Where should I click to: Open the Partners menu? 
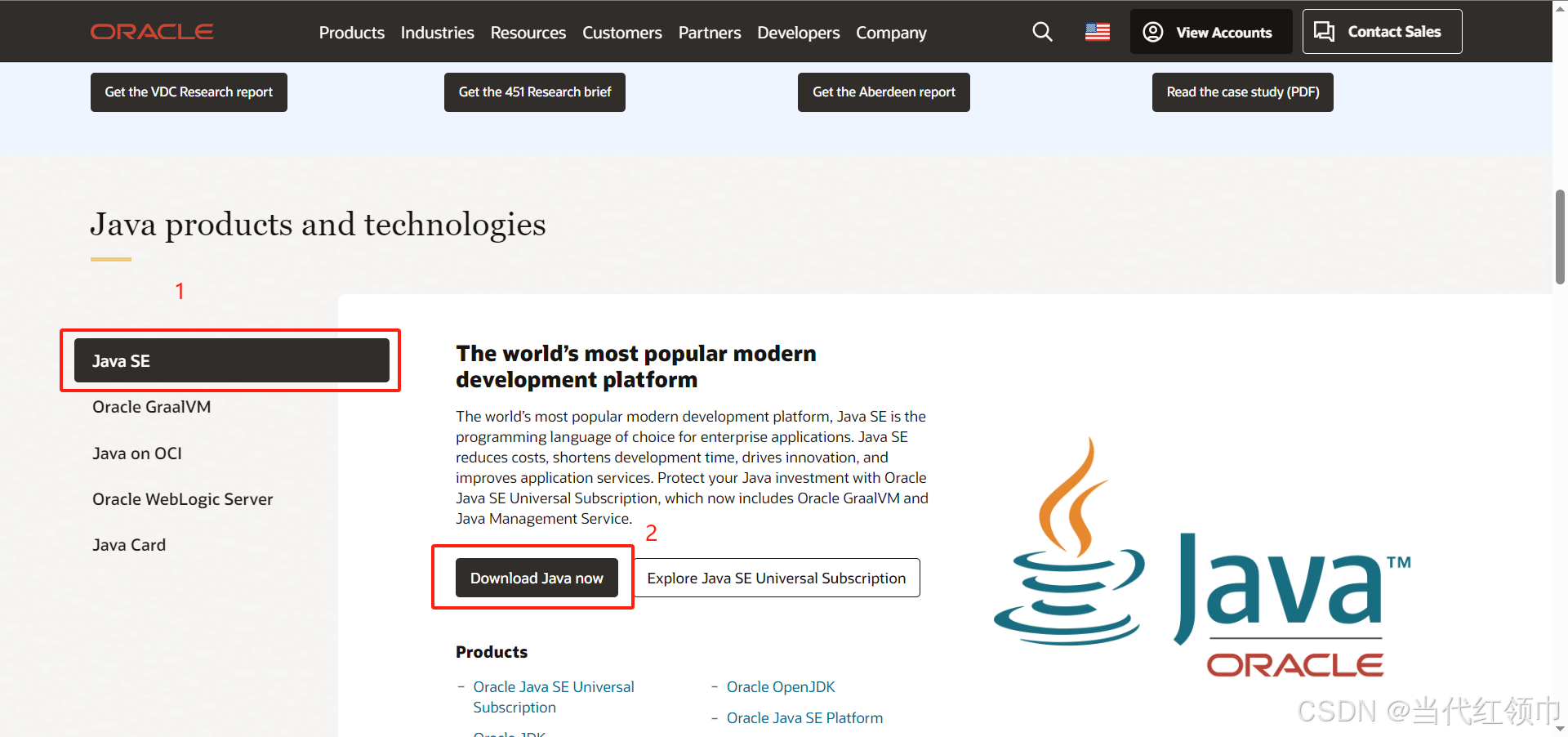[710, 33]
